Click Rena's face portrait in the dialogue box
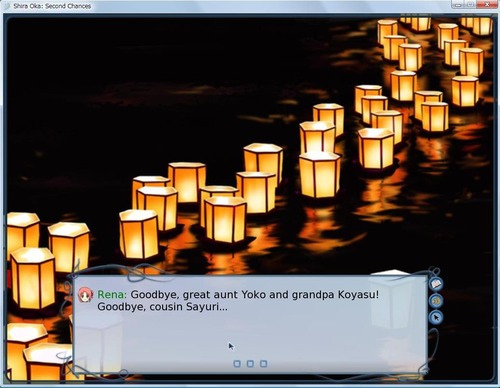 click(85, 295)
